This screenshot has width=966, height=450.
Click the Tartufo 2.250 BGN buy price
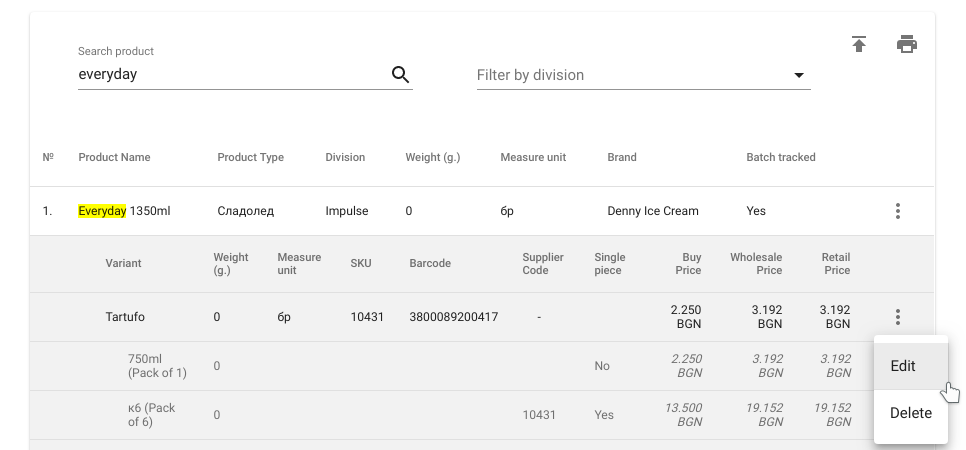pyautogui.click(x=686, y=317)
